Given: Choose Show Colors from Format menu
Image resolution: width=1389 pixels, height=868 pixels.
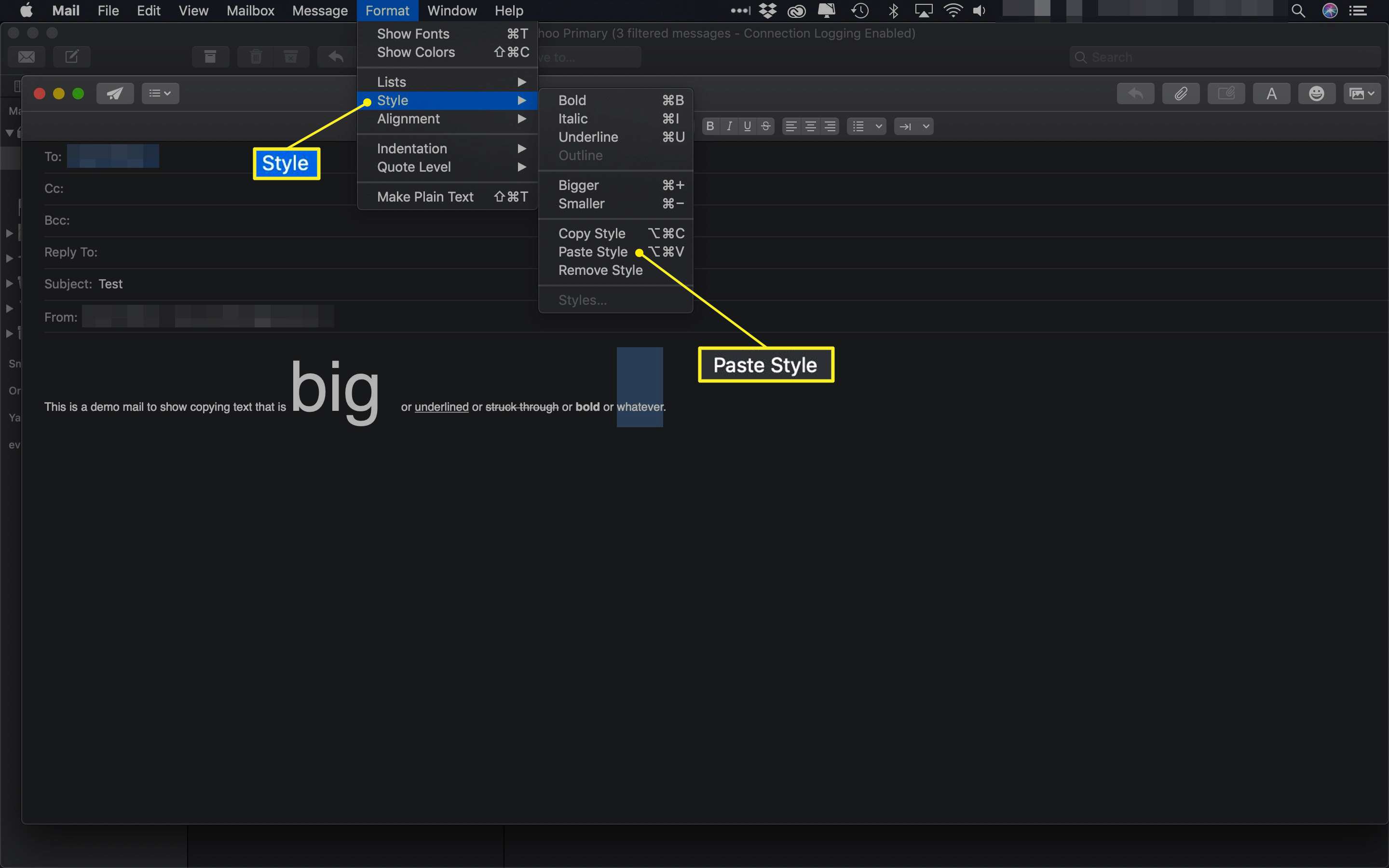Looking at the screenshot, I should [448, 52].
